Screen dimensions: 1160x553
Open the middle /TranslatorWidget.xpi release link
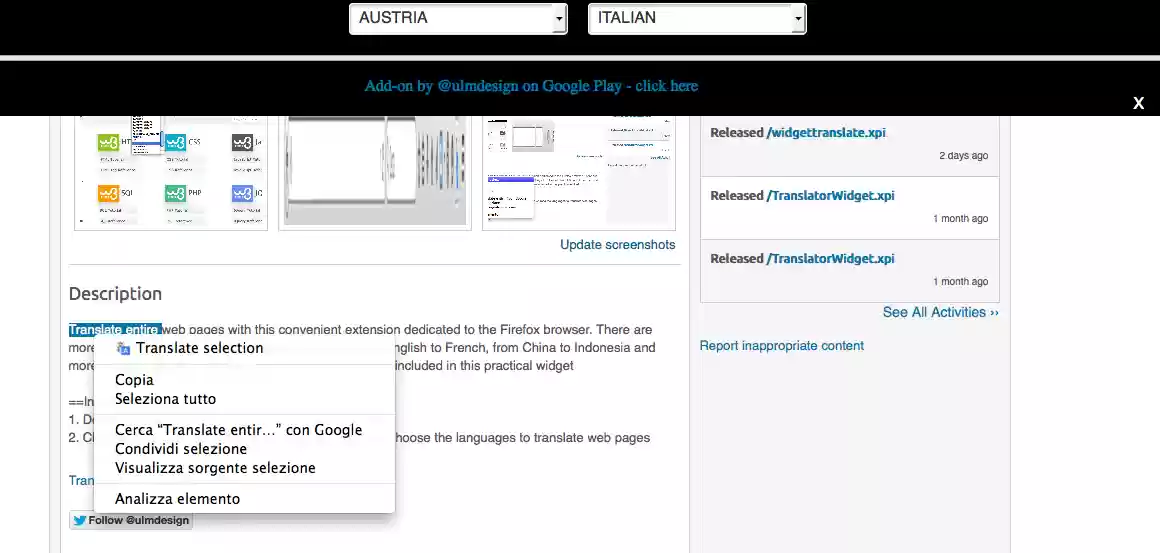tap(831, 196)
